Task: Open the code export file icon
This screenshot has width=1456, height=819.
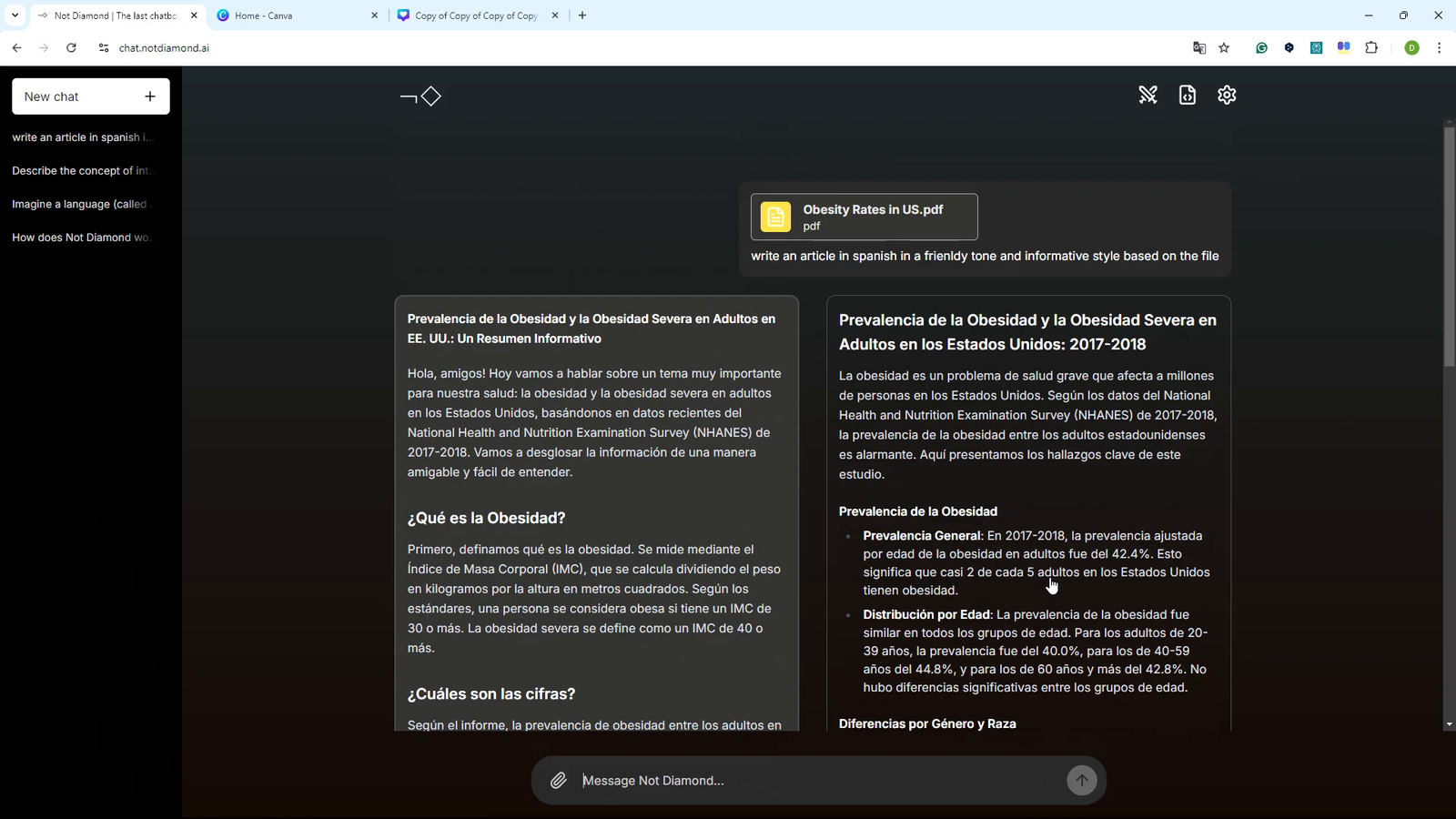Action: click(x=1187, y=95)
